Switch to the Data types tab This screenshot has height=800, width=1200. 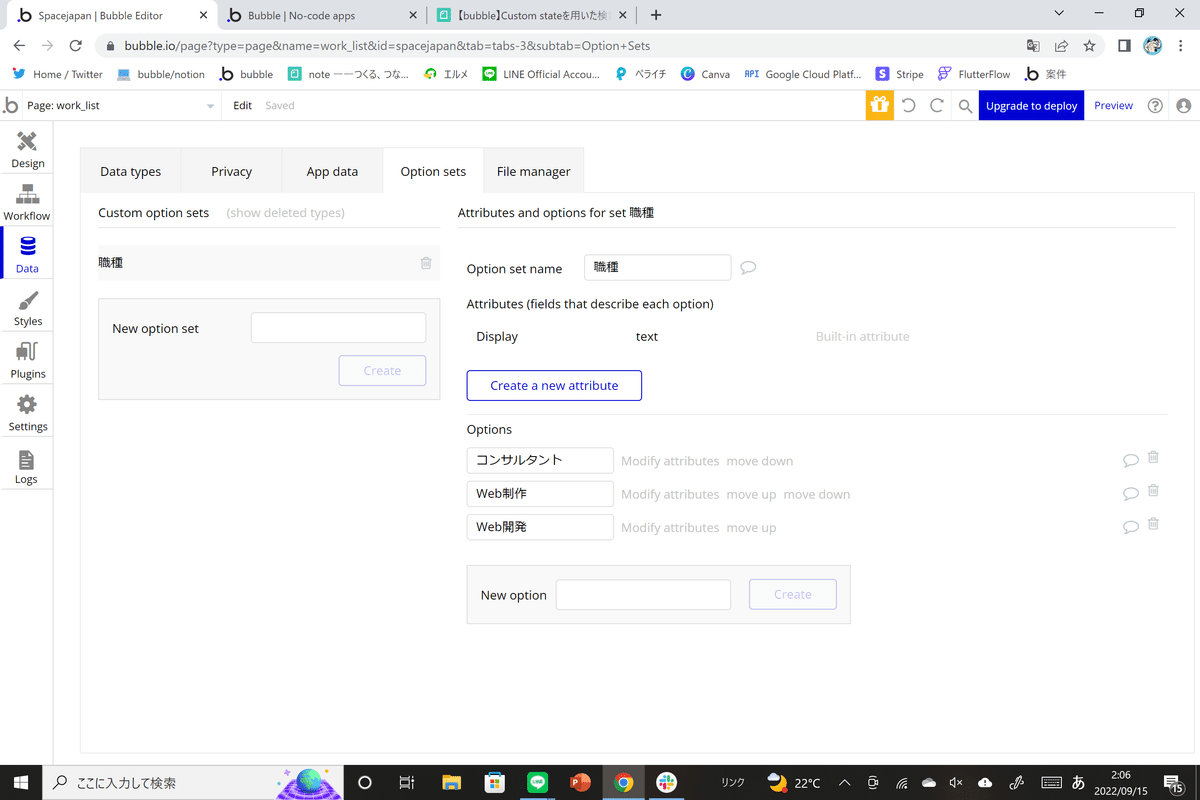point(130,171)
